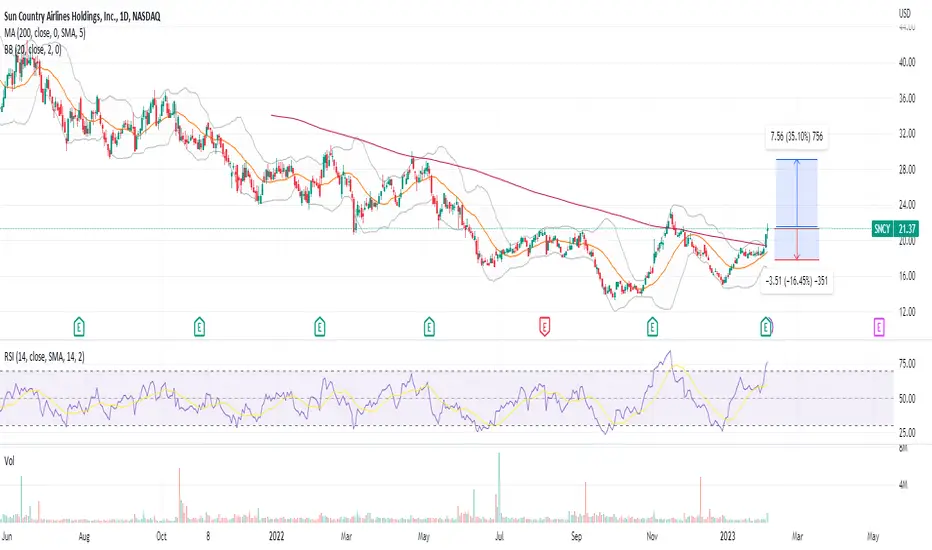Select the MA 200 indicator legend
This screenshot has width=932, height=550.
coord(45,33)
